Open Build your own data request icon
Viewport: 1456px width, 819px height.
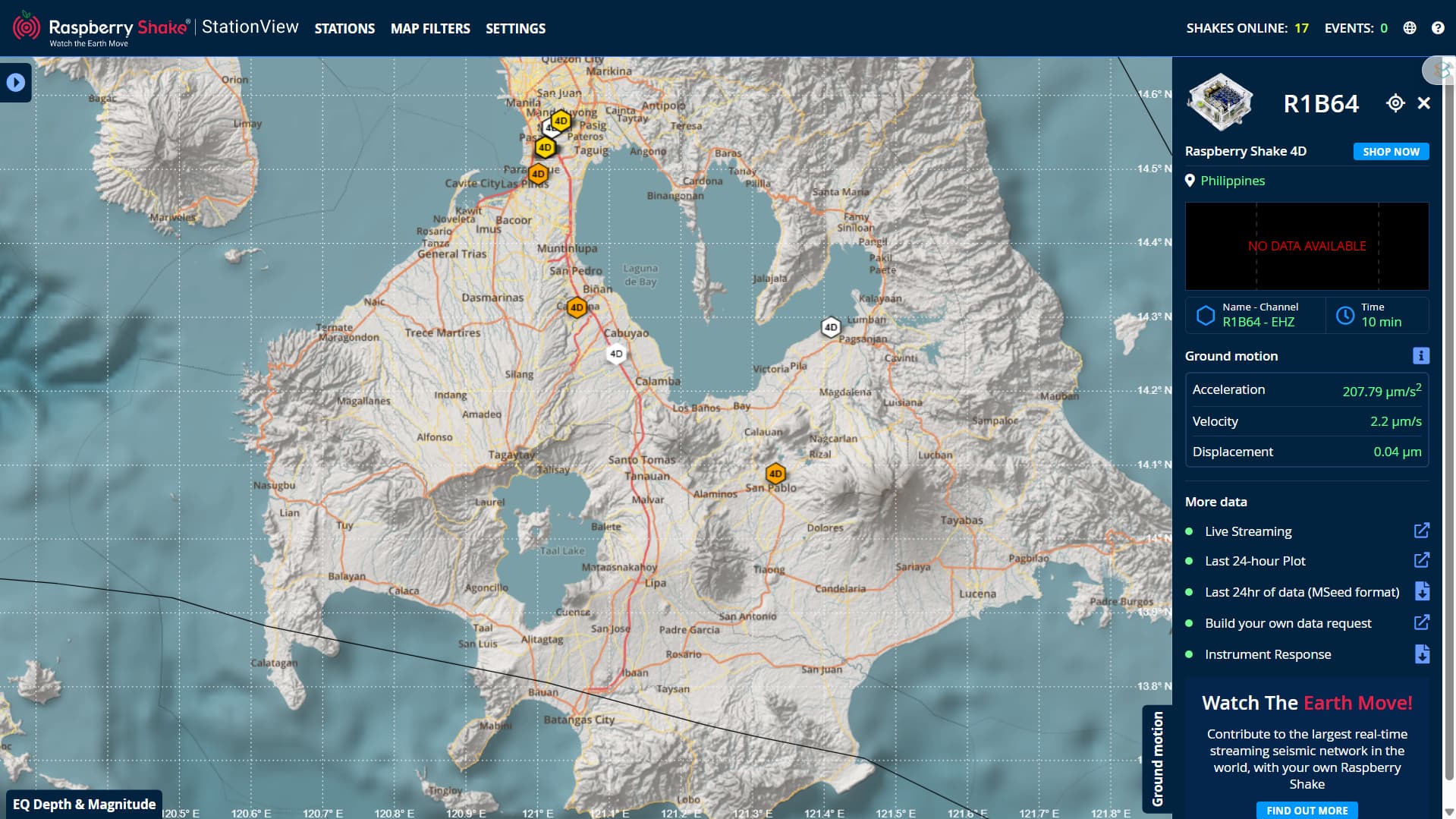[1421, 622]
